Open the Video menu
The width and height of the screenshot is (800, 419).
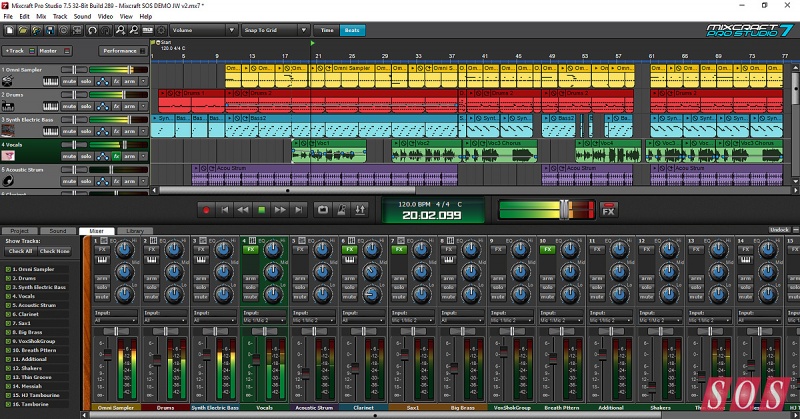[105, 16]
